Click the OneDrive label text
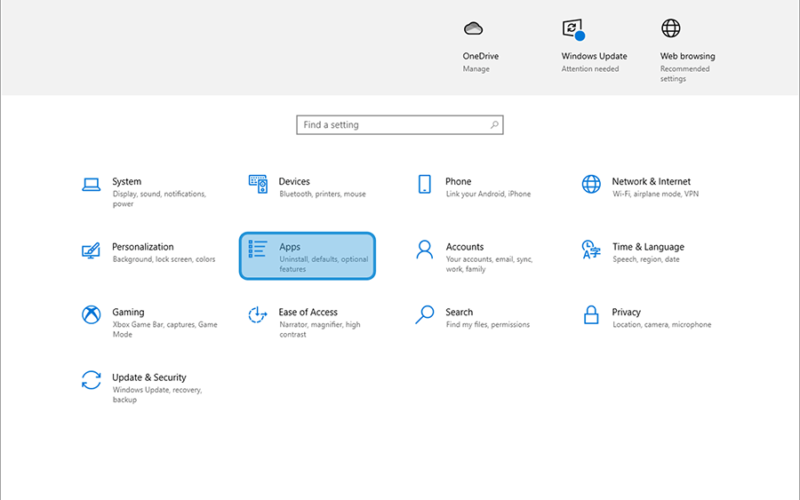Viewport: 800px width, 500px height. tap(481, 56)
